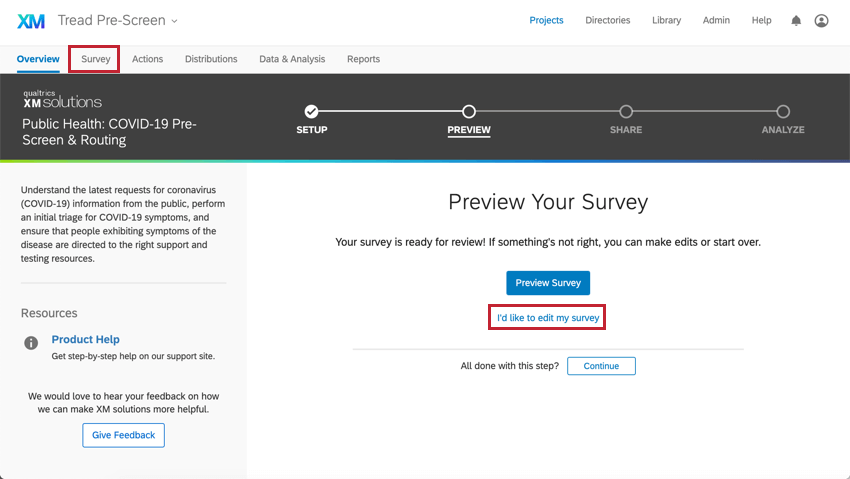The image size is (850, 479).
Task: Click the ANALYZE step label
Action: click(783, 130)
